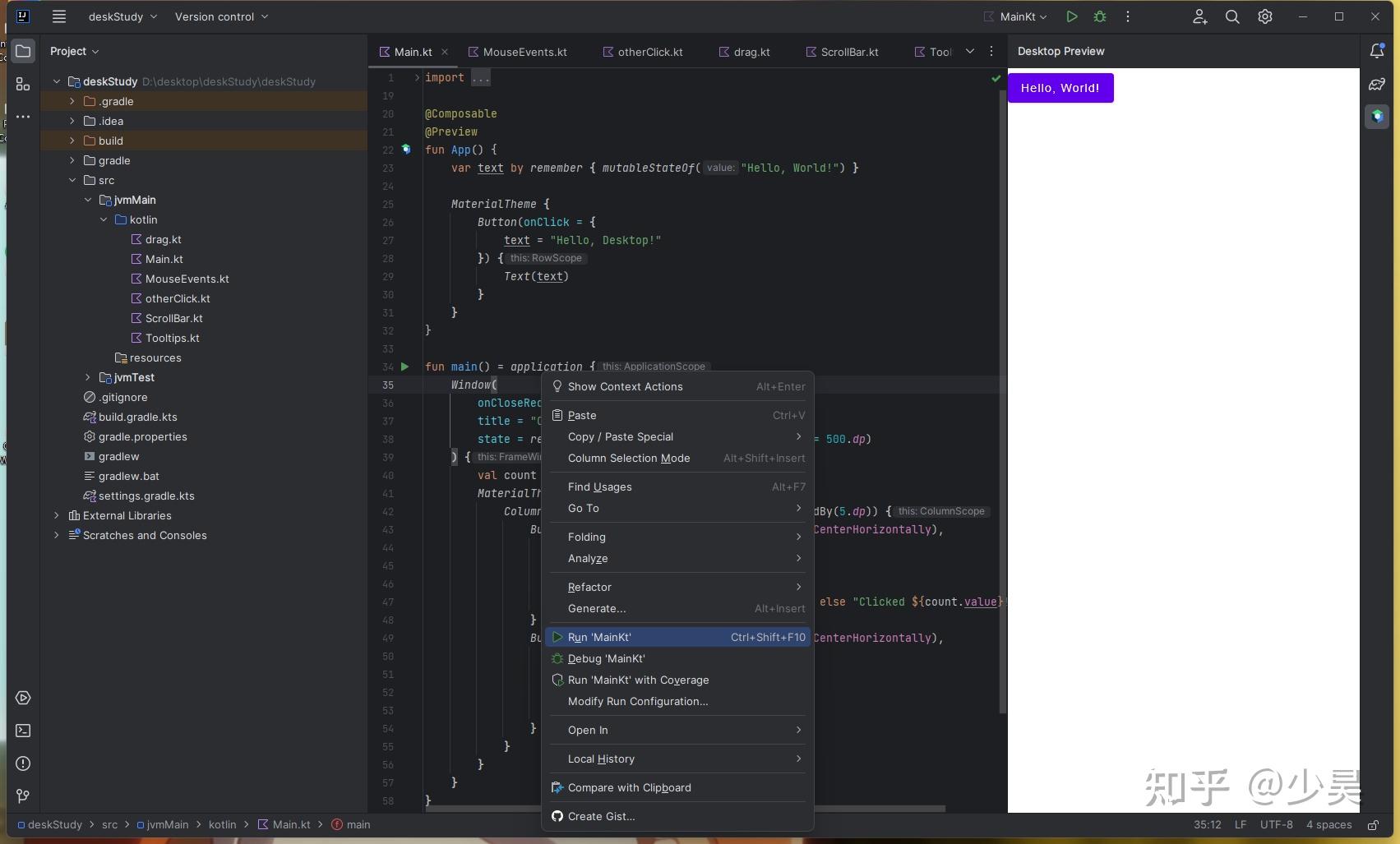Open IDE settings gear icon

(x=1264, y=16)
